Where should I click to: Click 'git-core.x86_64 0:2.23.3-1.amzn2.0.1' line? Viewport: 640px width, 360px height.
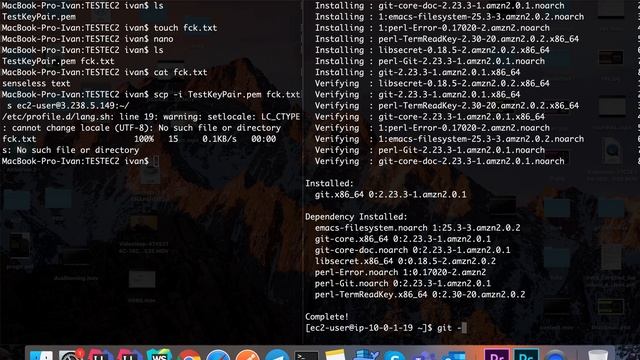[x=402, y=239]
